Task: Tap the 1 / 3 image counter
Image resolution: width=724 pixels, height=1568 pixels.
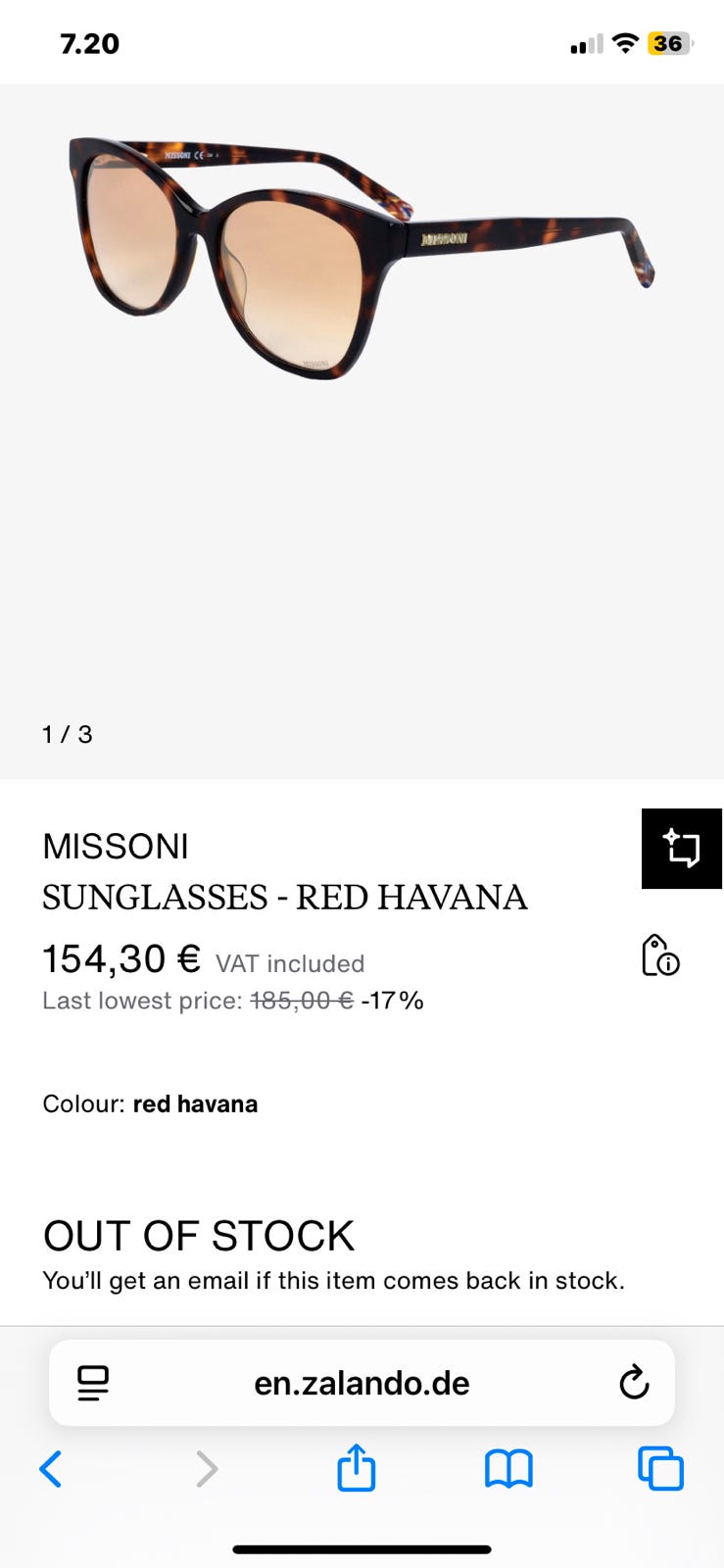Action: [68, 734]
